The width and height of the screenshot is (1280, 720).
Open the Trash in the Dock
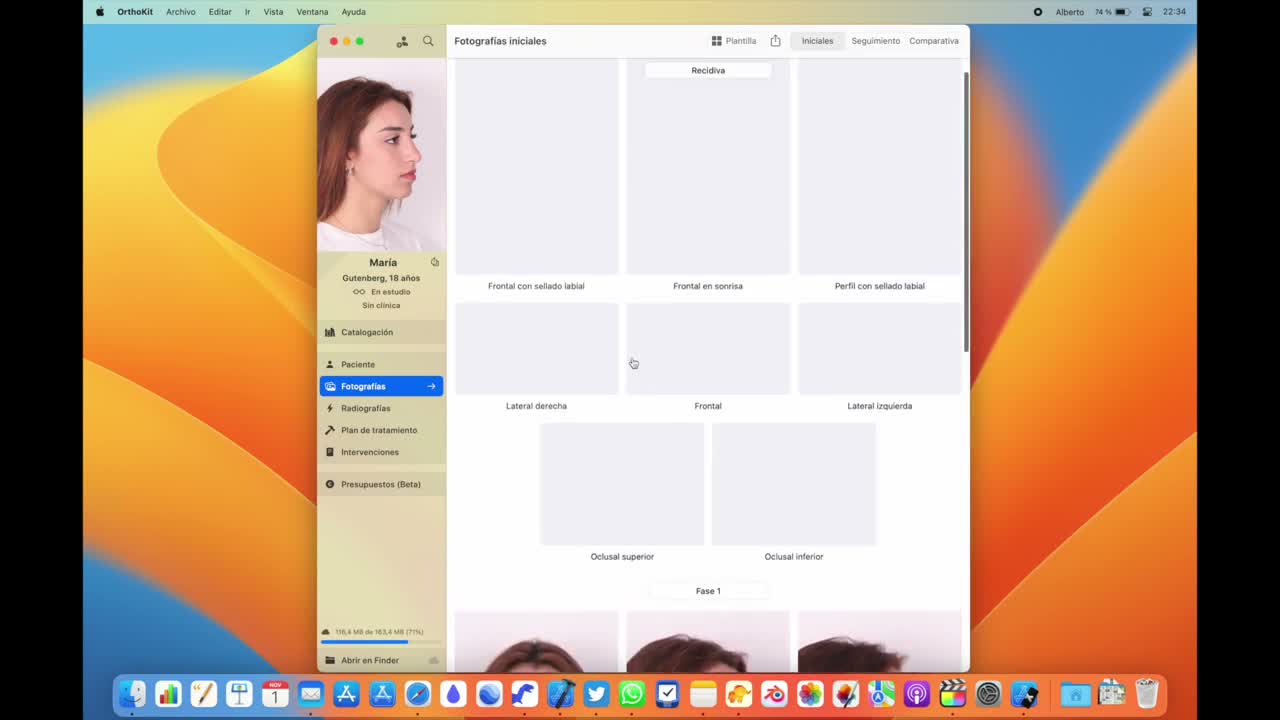tap(1146, 693)
